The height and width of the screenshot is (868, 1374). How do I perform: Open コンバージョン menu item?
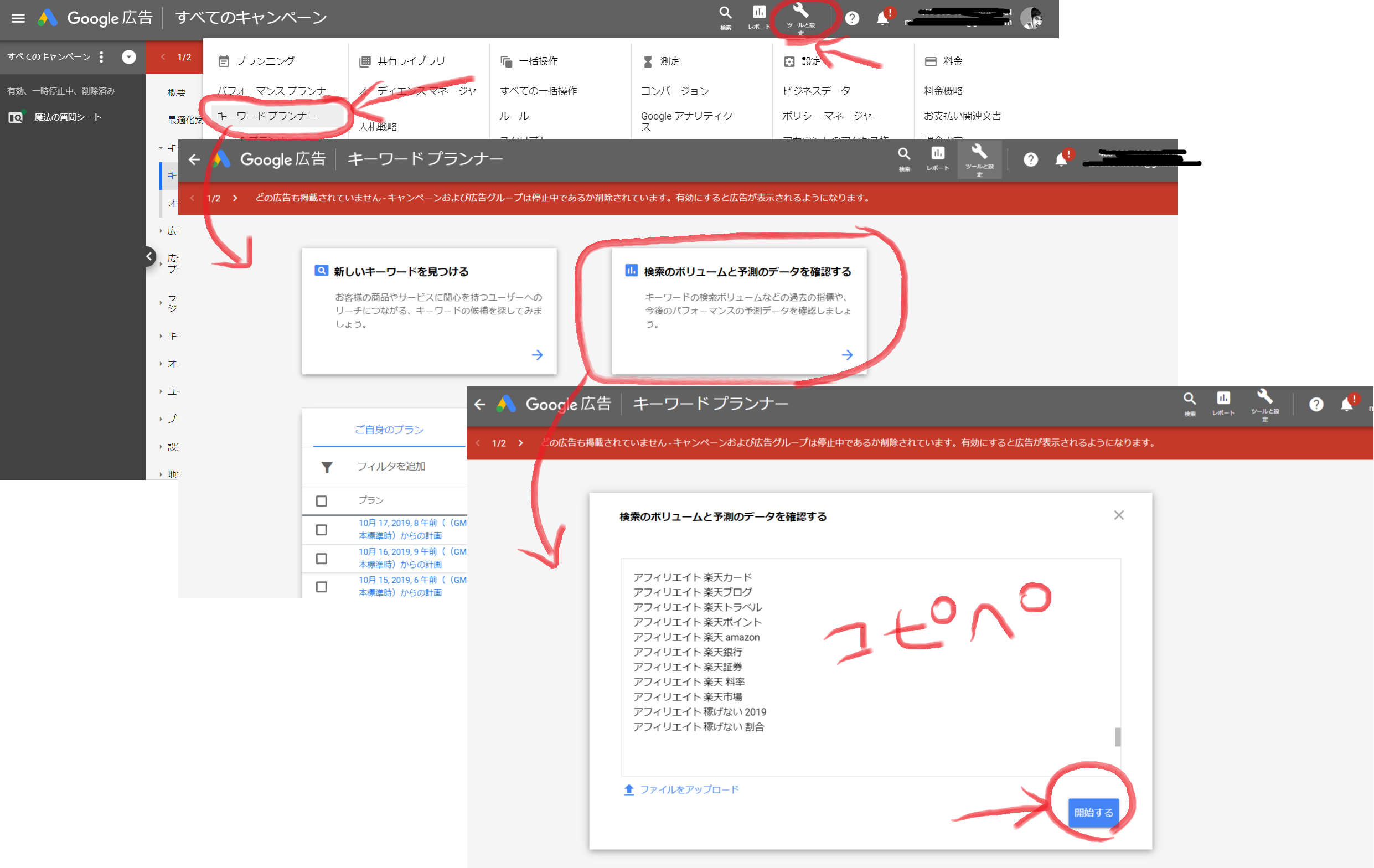coord(675,91)
